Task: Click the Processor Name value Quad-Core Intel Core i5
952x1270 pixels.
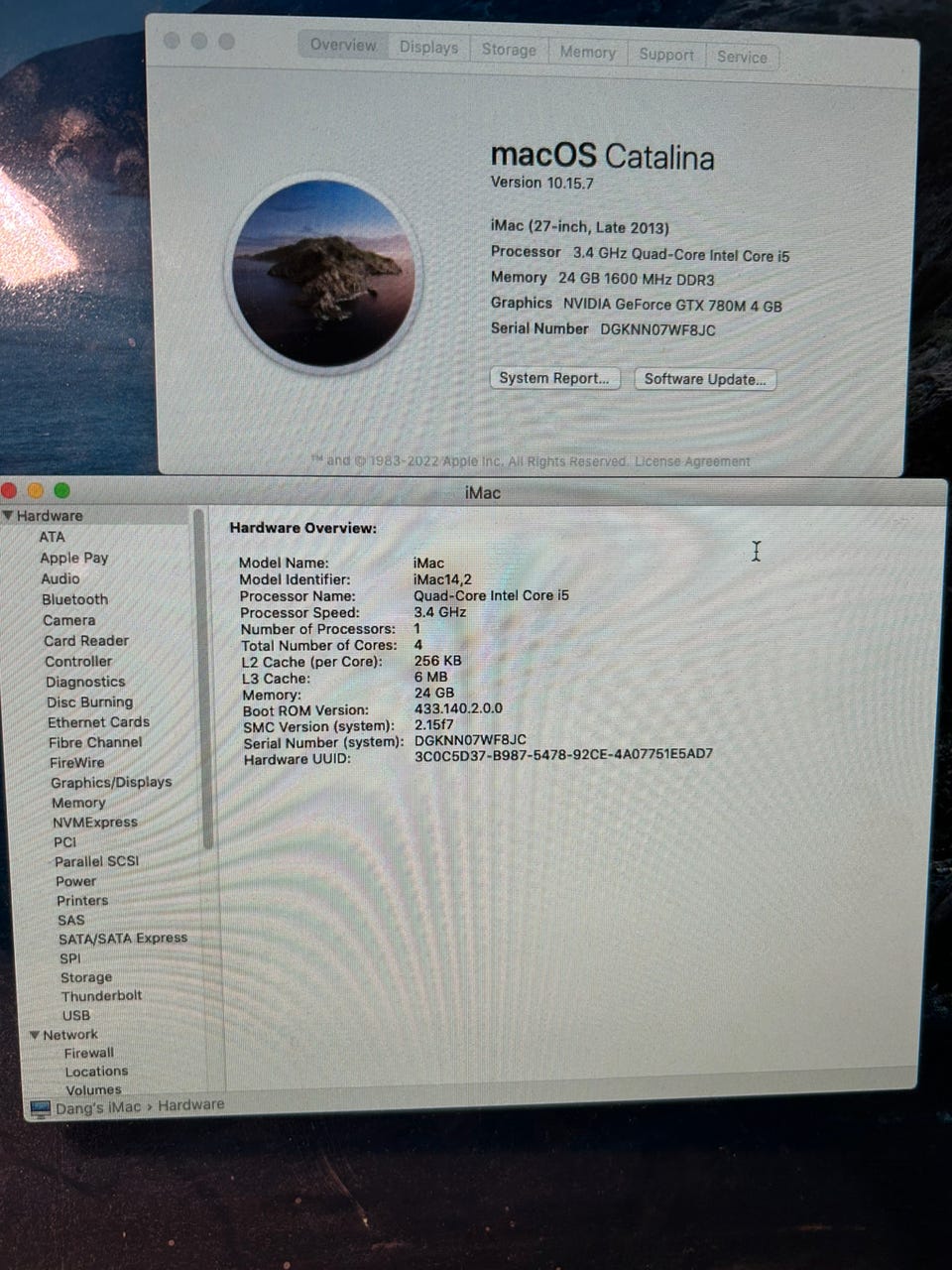Action: 491,595
